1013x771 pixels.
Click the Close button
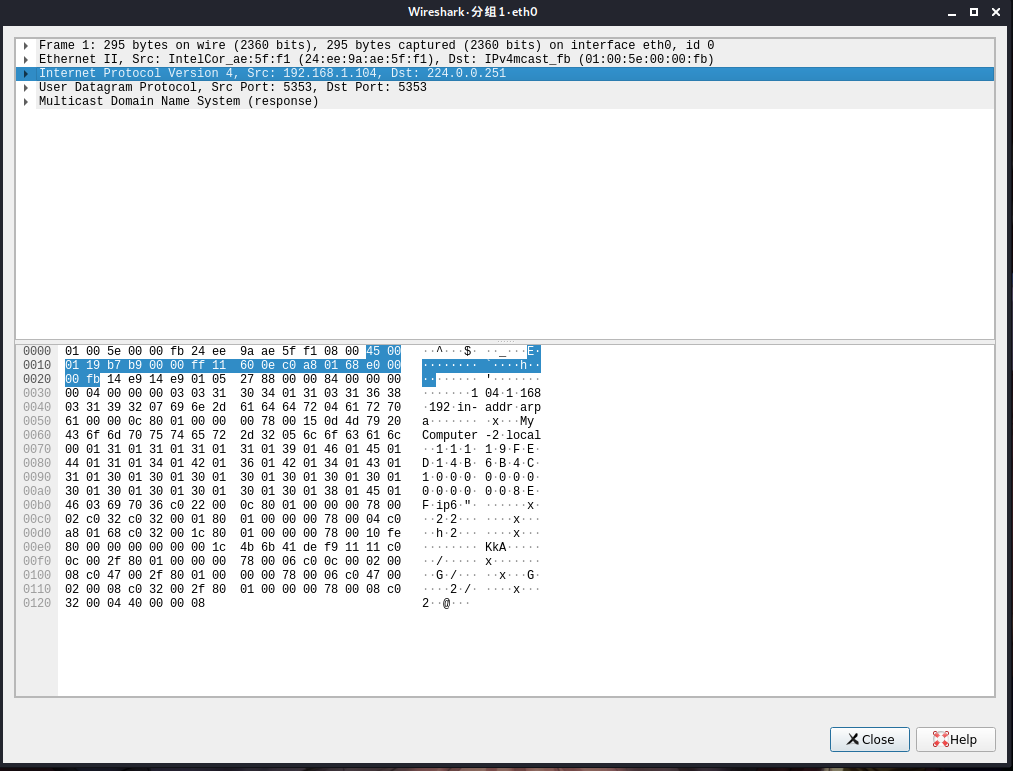[x=869, y=739]
